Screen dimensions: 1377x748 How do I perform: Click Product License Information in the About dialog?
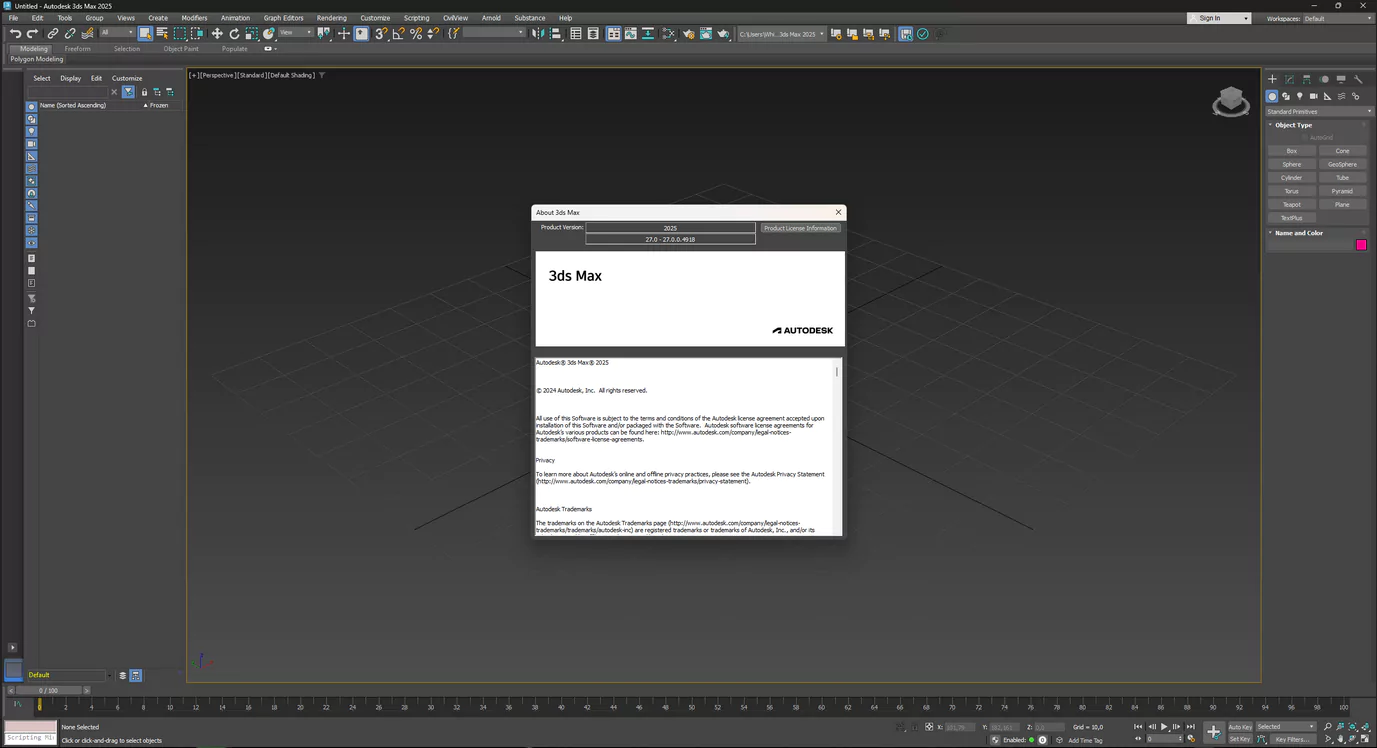coord(800,228)
